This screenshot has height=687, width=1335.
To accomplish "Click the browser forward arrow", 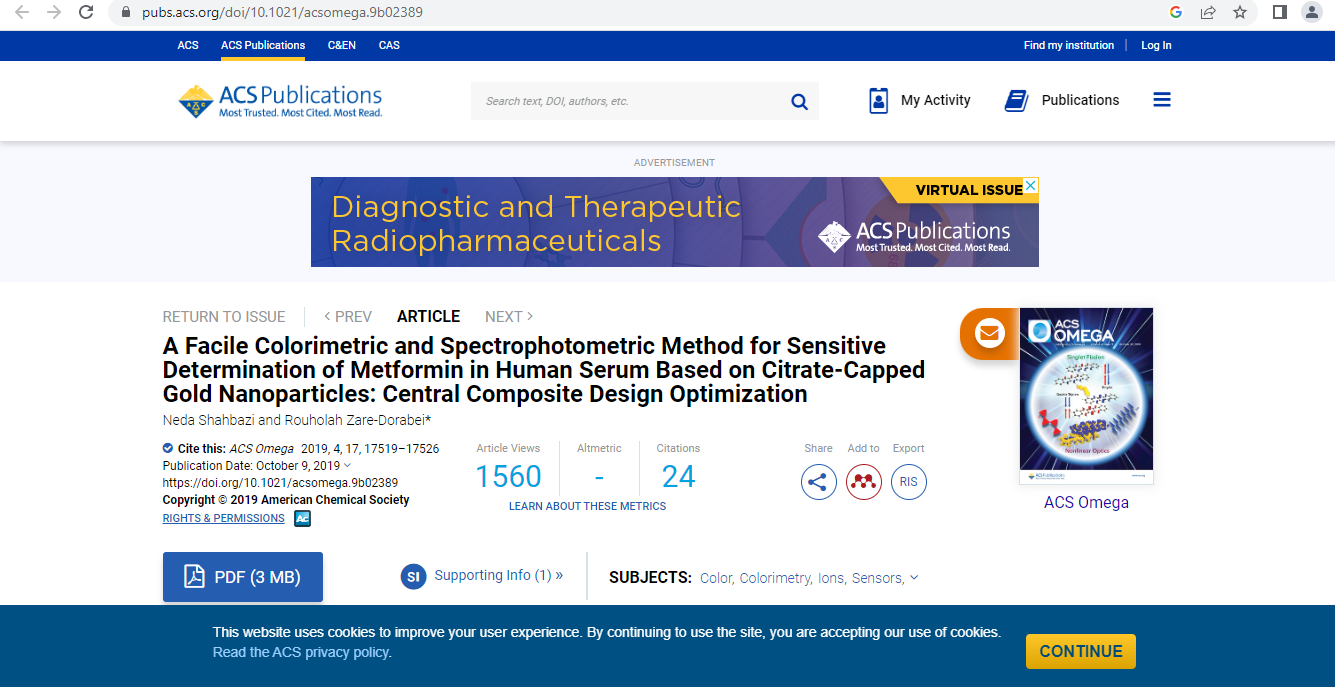I will 54,12.
